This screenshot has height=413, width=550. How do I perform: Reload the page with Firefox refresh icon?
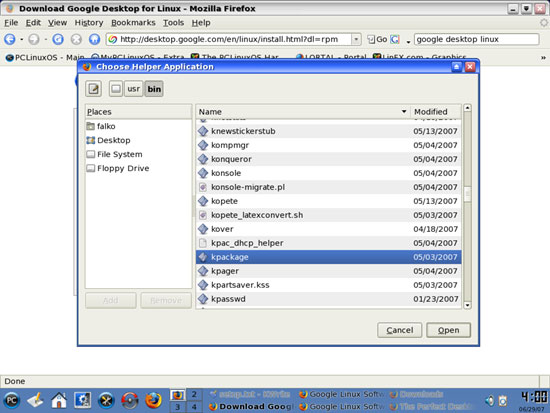[x=58, y=39]
